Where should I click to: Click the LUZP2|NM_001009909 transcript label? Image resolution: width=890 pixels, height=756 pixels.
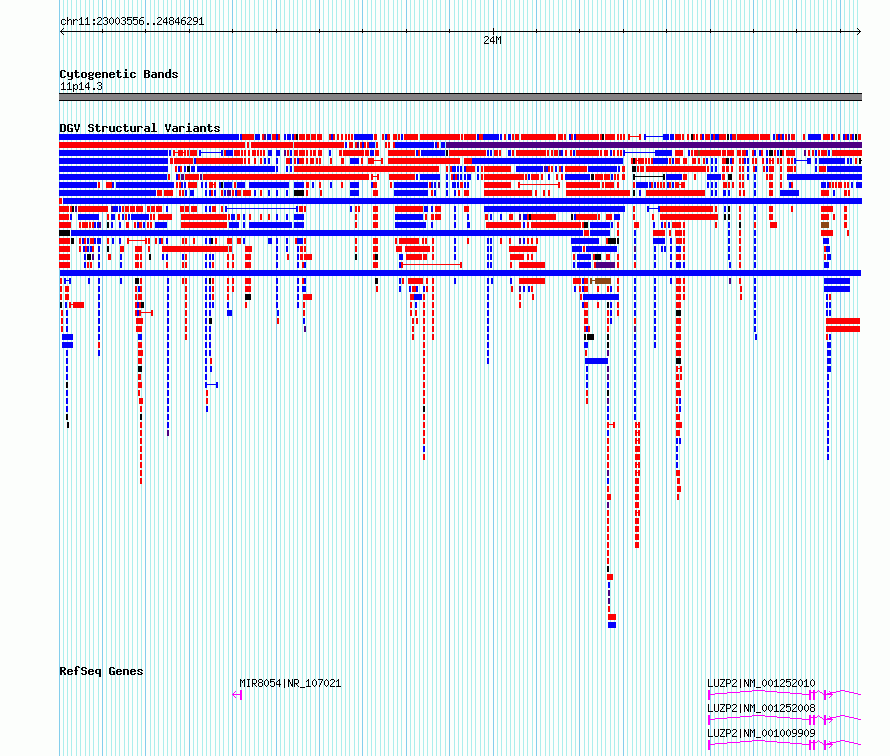click(x=761, y=733)
